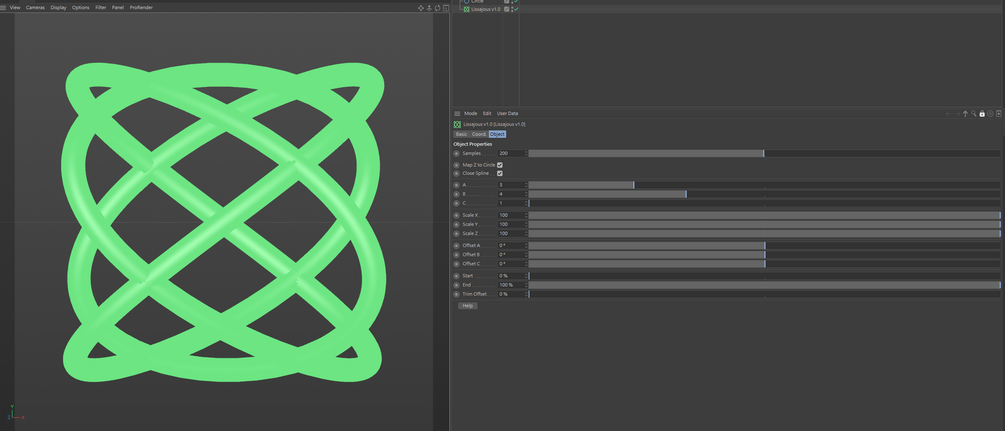This screenshot has height=431, width=1005.
Task: Click the Help button
Action: coord(468,306)
